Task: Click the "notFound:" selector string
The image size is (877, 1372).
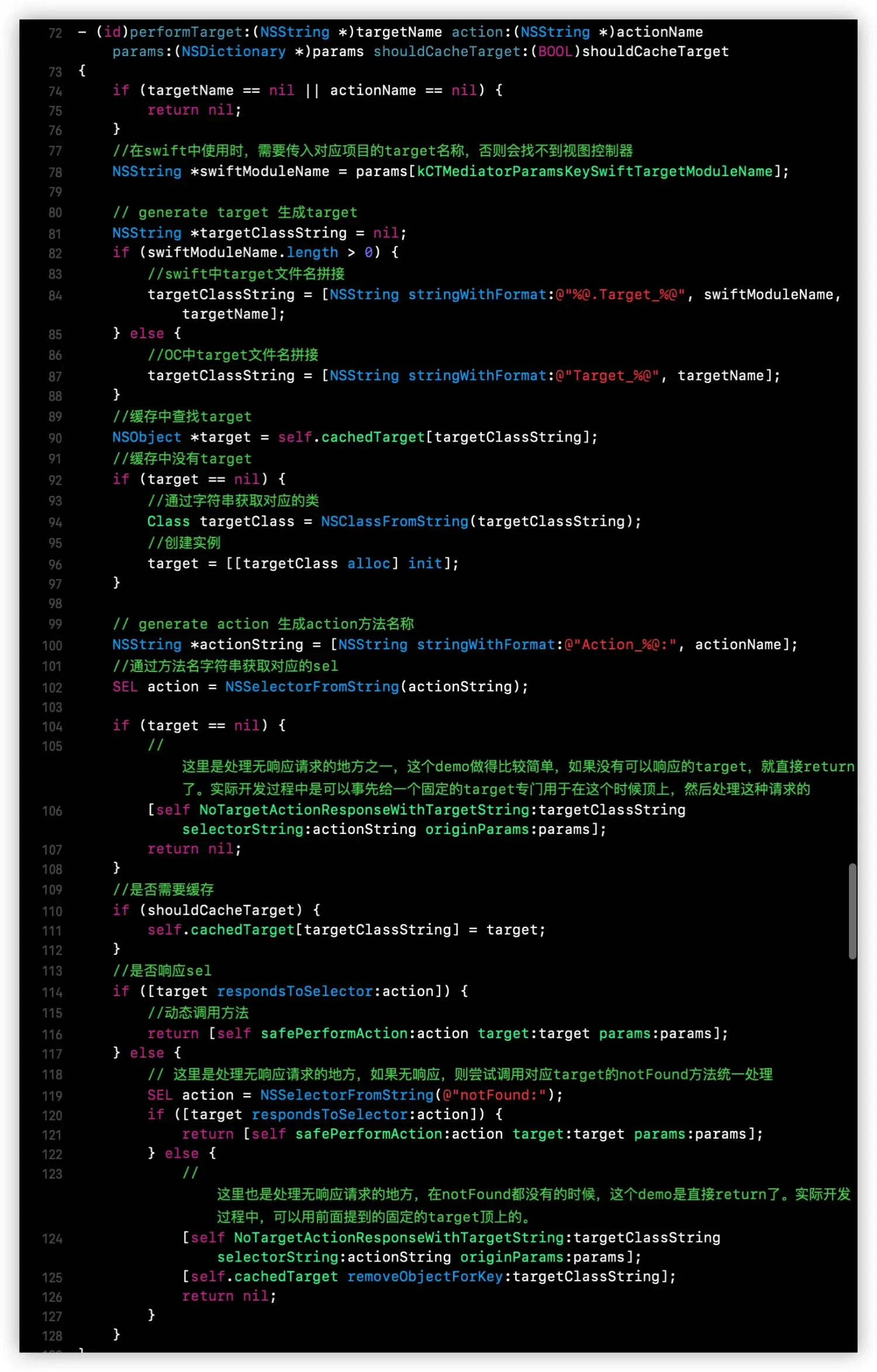Action: click(495, 1095)
